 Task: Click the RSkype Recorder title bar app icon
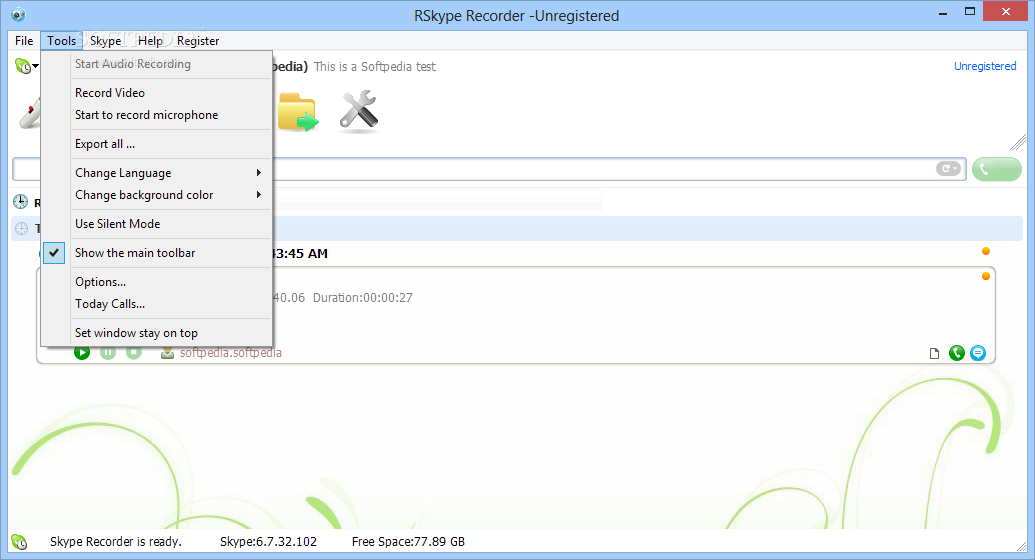[18, 15]
